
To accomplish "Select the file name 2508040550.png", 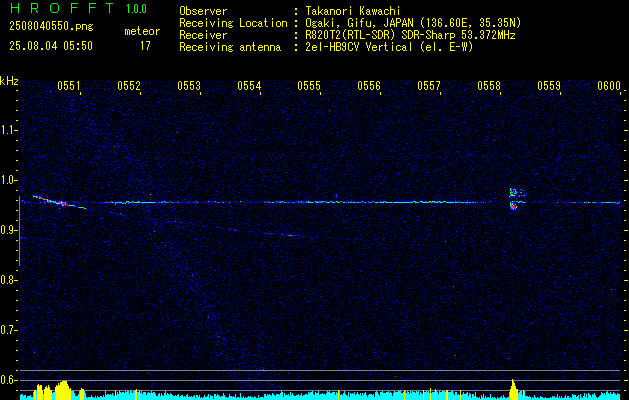I will [51, 26].
